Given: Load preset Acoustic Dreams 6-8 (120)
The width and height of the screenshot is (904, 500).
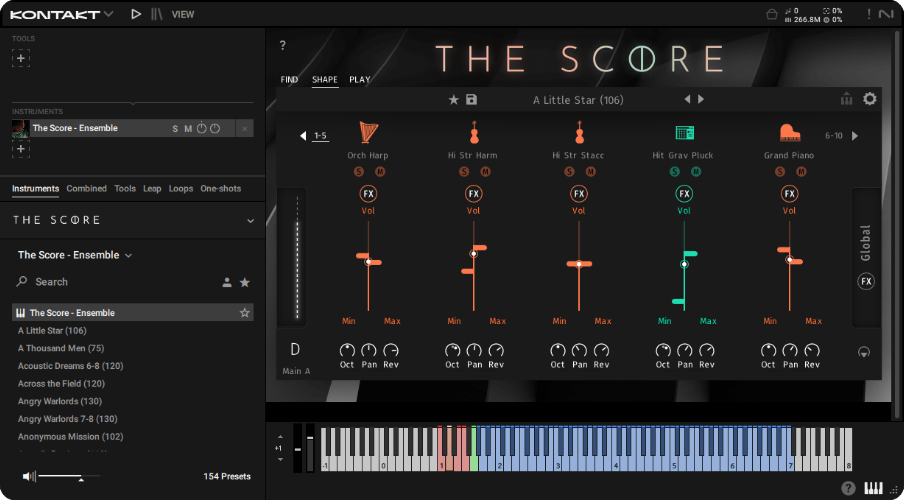Looking at the screenshot, I should point(70,366).
